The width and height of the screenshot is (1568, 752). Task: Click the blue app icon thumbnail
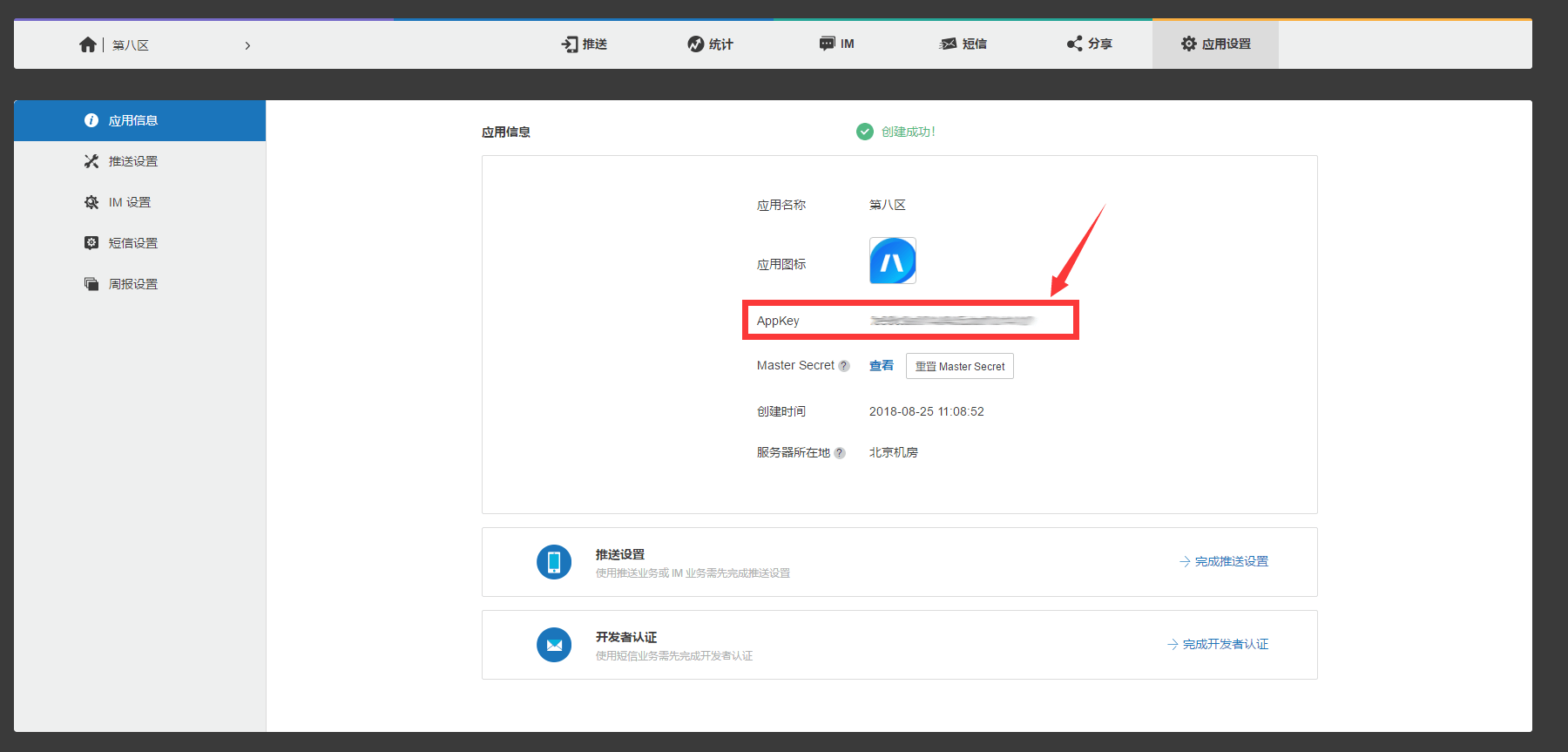(892, 261)
